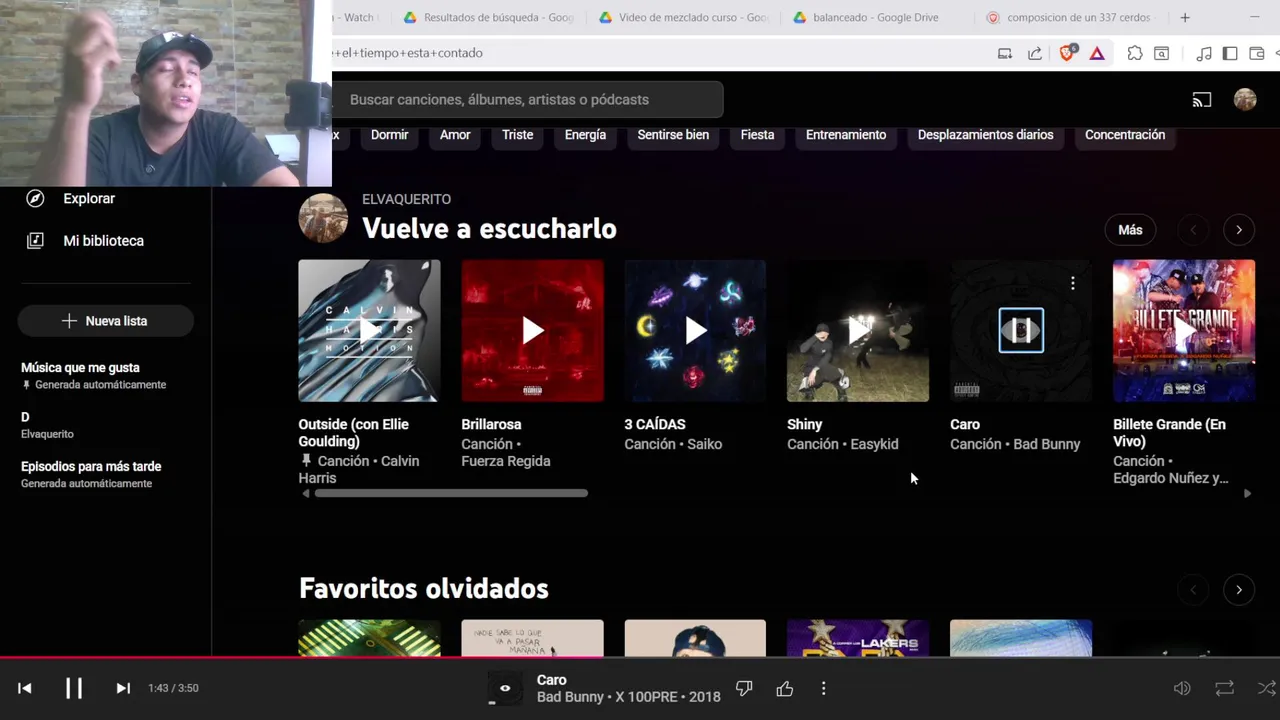Create a playlist with Nueva lista
Viewport: 1280px width, 720px height.
[105, 320]
